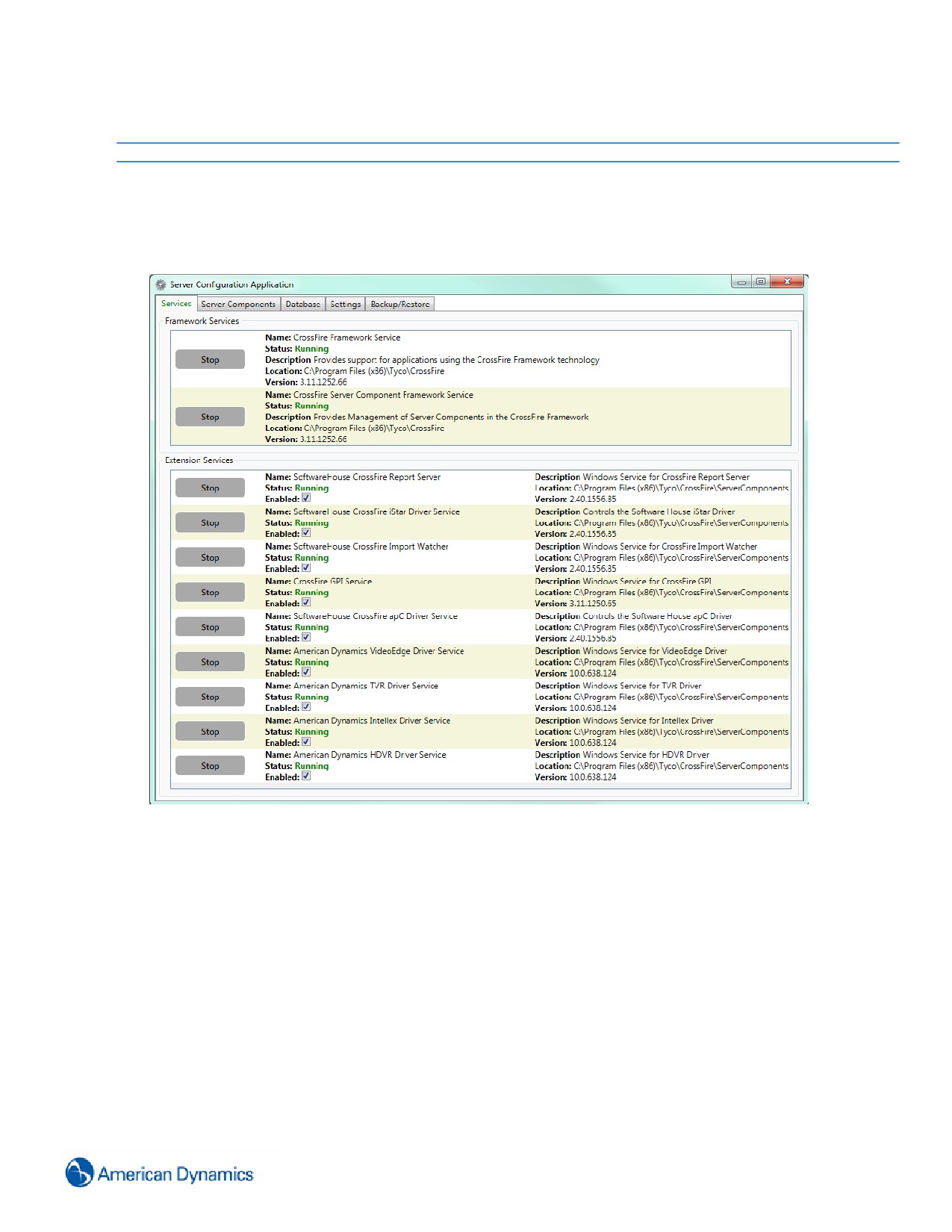Click version '3.11.1250.65' of CrossFire GPI
The height and width of the screenshot is (1232, 952).
click(593, 603)
